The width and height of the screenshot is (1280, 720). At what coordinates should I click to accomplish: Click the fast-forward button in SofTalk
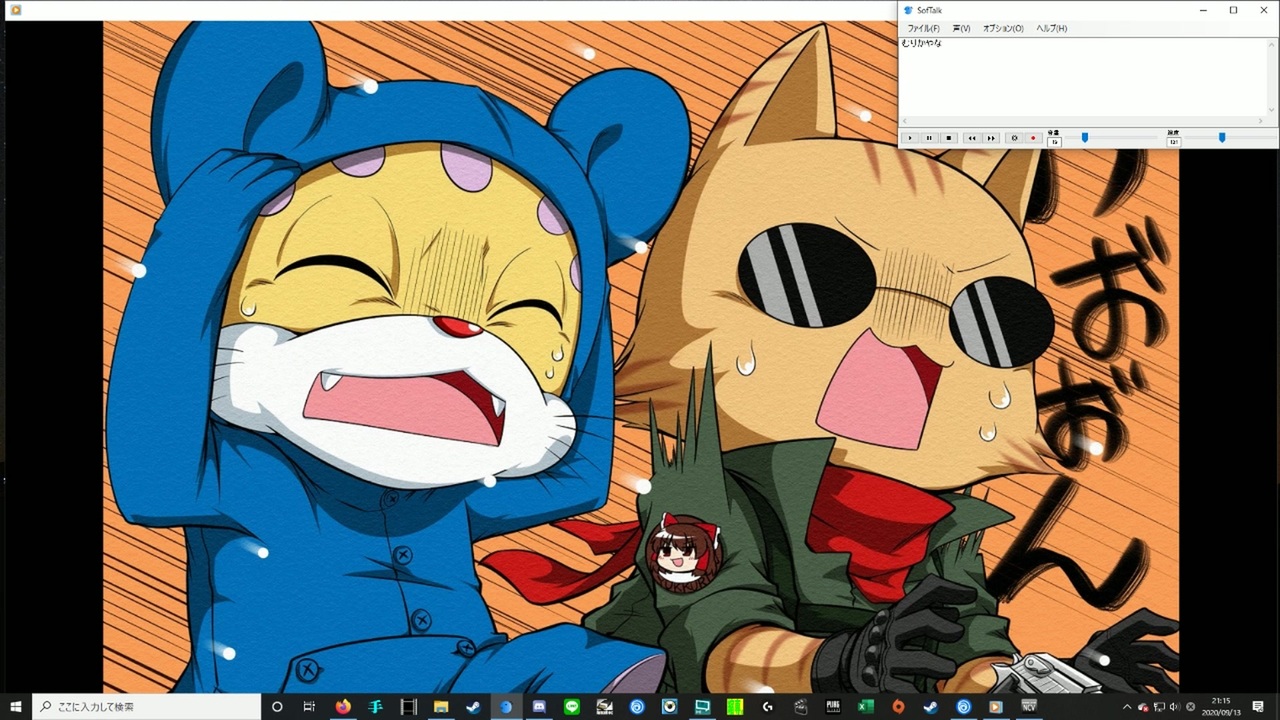pos(991,138)
